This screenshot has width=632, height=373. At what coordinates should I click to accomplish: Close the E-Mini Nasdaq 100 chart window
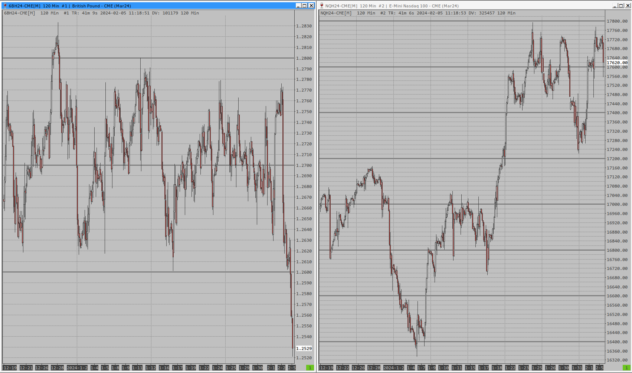(628, 6)
